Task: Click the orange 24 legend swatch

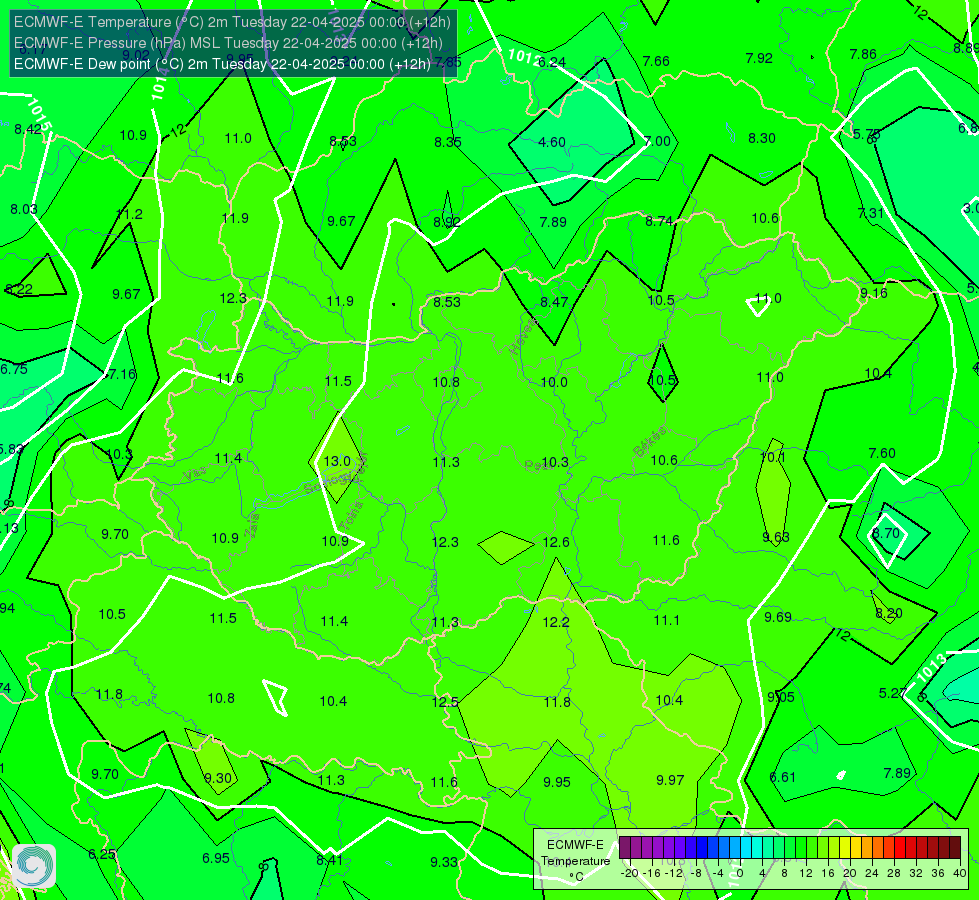Action: [x=878, y=848]
